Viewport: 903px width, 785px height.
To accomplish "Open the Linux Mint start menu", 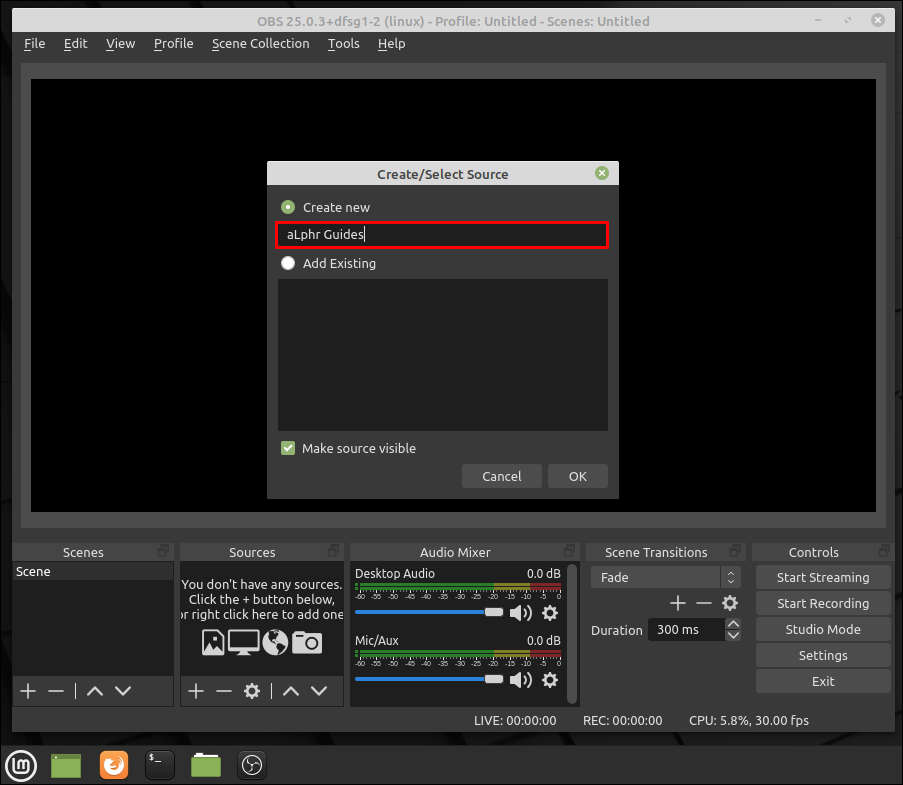I will pos(21,765).
